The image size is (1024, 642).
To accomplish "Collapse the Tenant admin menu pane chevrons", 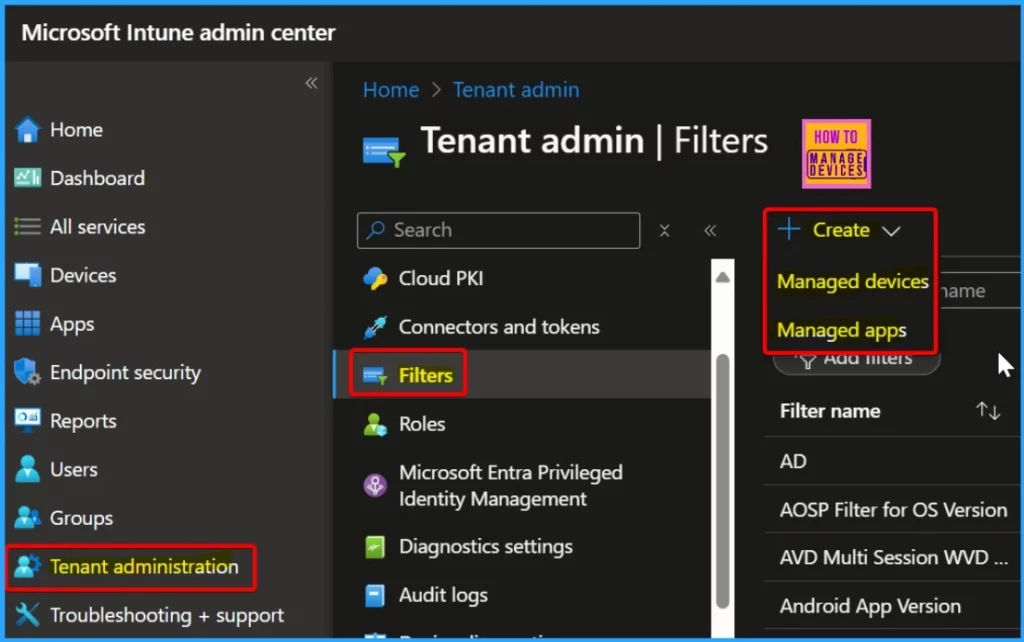I will [711, 231].
